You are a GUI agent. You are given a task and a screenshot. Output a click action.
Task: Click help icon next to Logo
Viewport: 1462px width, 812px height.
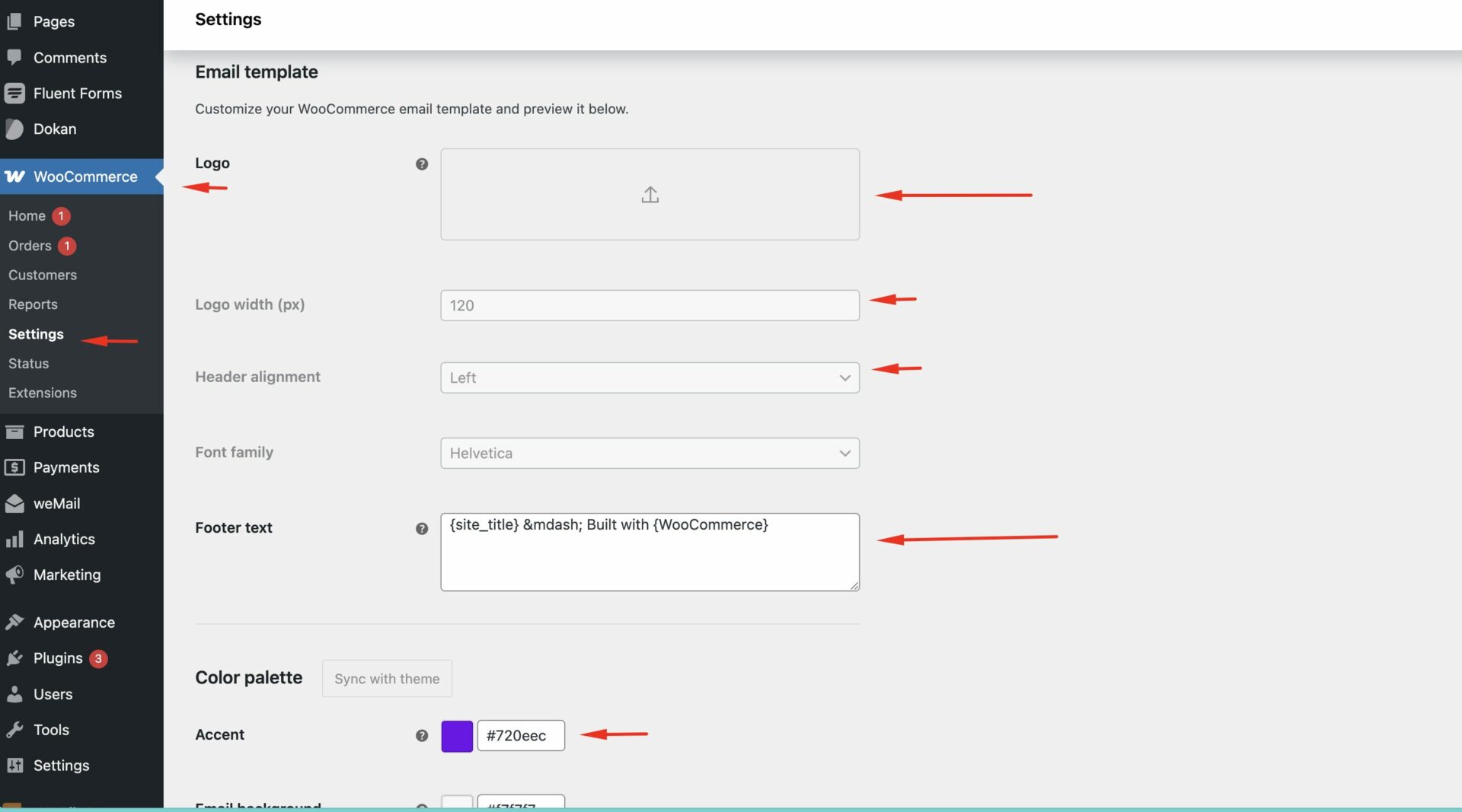[x=422, y=164]
